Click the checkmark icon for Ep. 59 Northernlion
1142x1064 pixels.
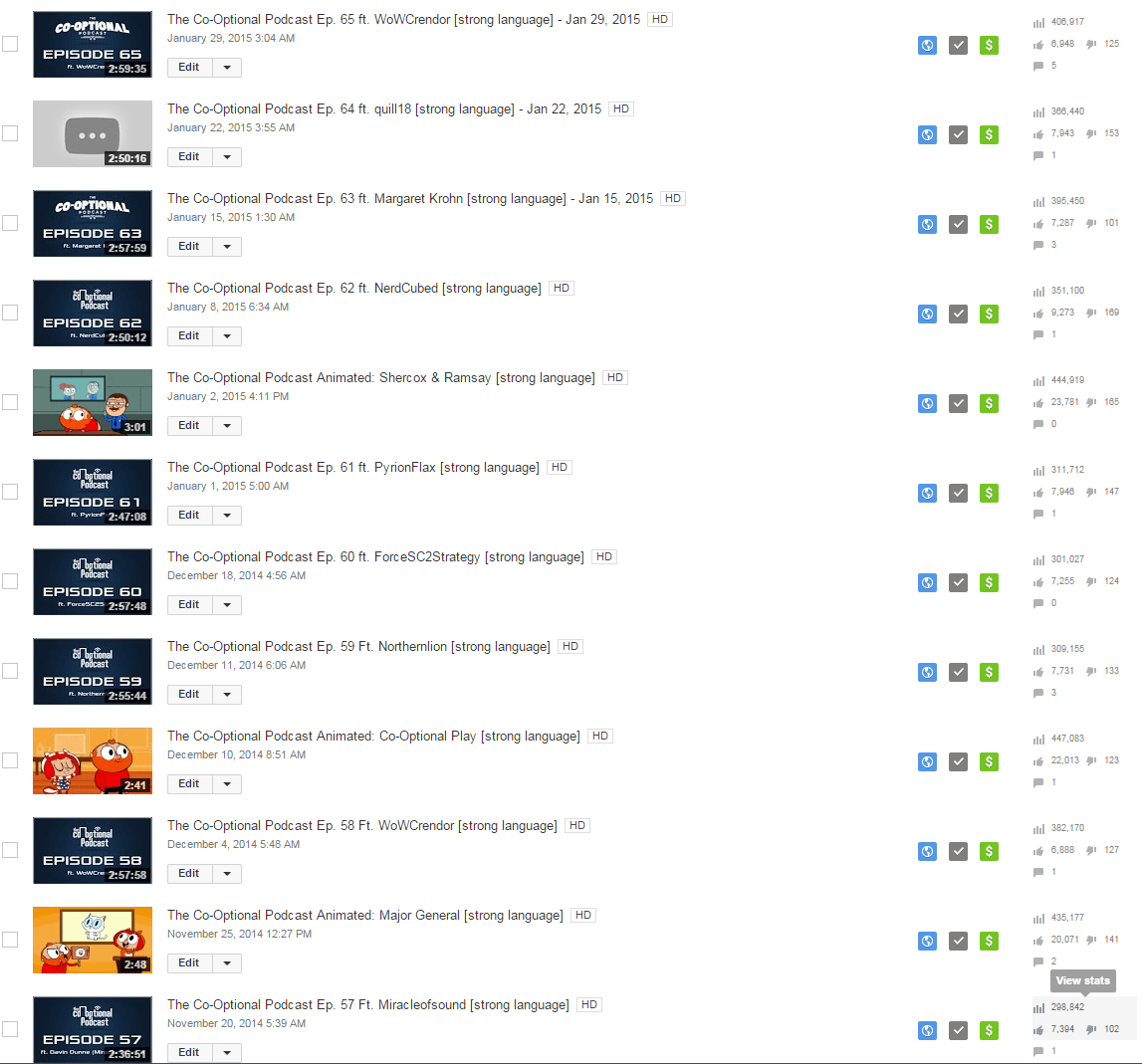coord(959,672)
